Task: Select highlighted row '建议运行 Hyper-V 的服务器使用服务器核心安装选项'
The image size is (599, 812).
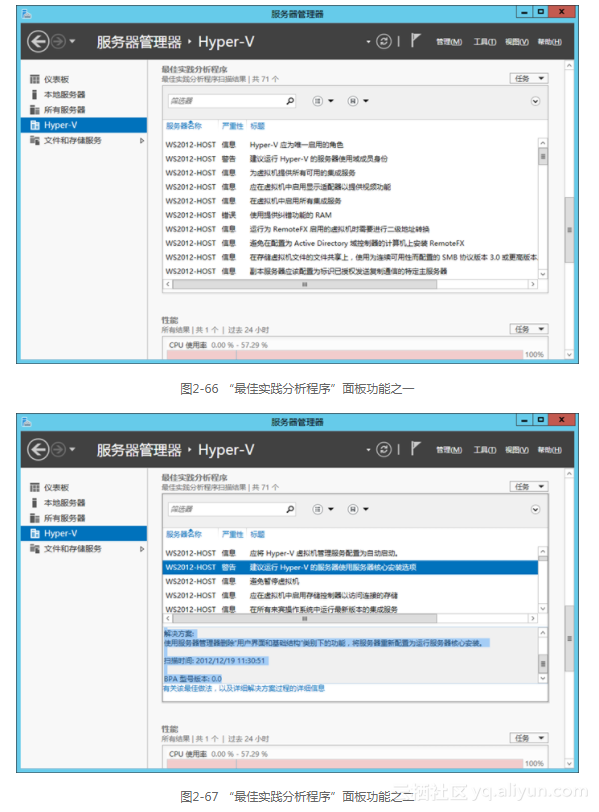Action: 350,568
